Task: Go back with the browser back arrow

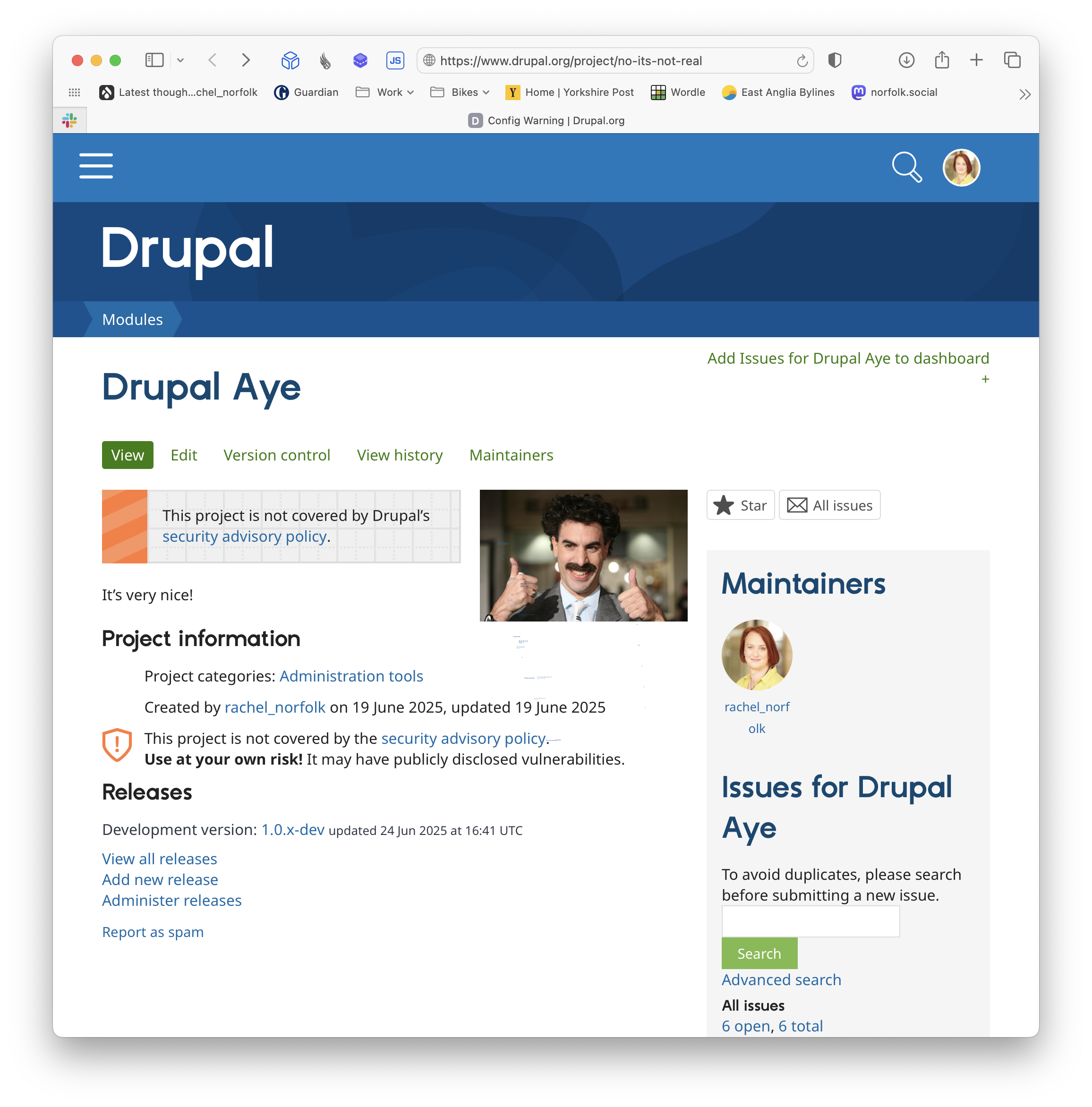Action: (213, 60)
